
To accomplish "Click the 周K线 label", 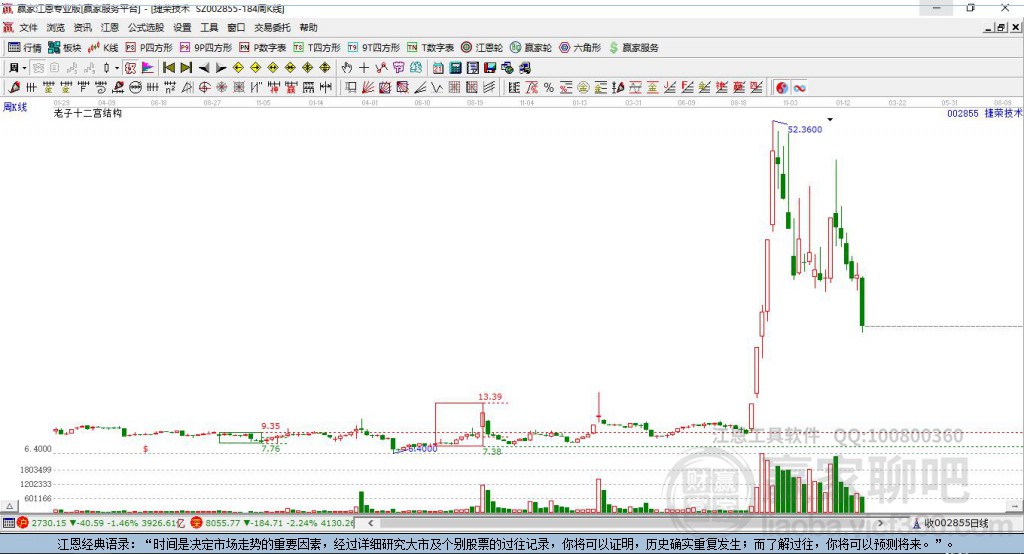I will tap(15, 107).
